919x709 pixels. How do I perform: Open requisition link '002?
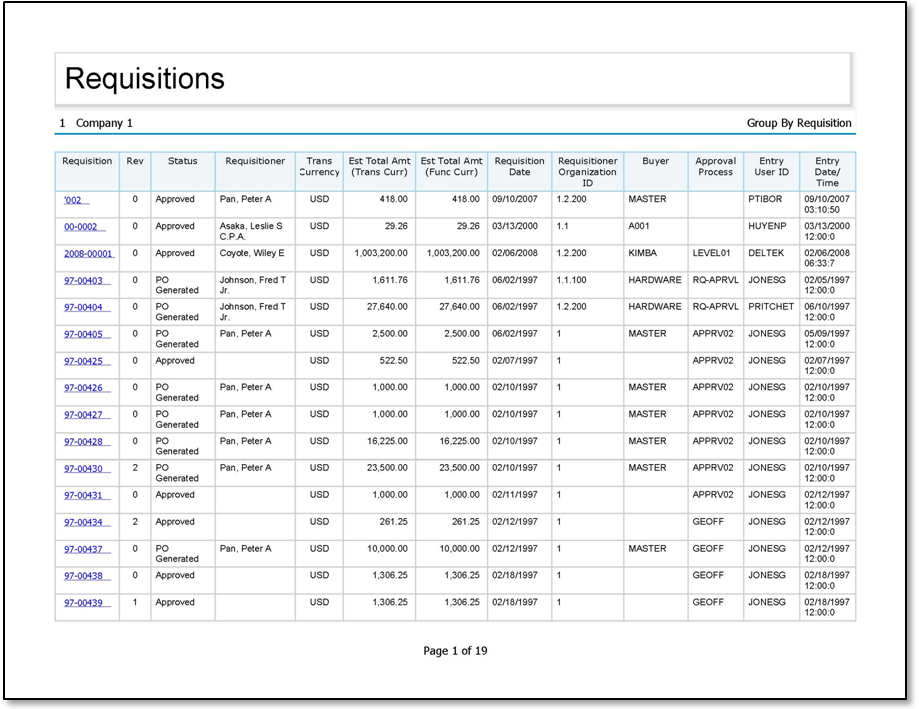(x=73, y=200)
